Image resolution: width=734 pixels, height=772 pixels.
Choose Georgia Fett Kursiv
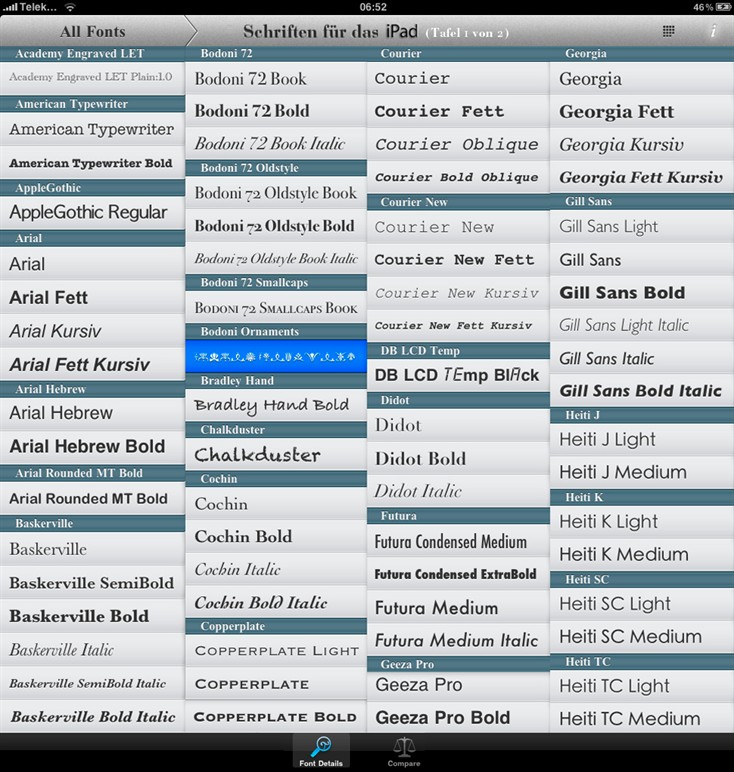click(642, 177)
